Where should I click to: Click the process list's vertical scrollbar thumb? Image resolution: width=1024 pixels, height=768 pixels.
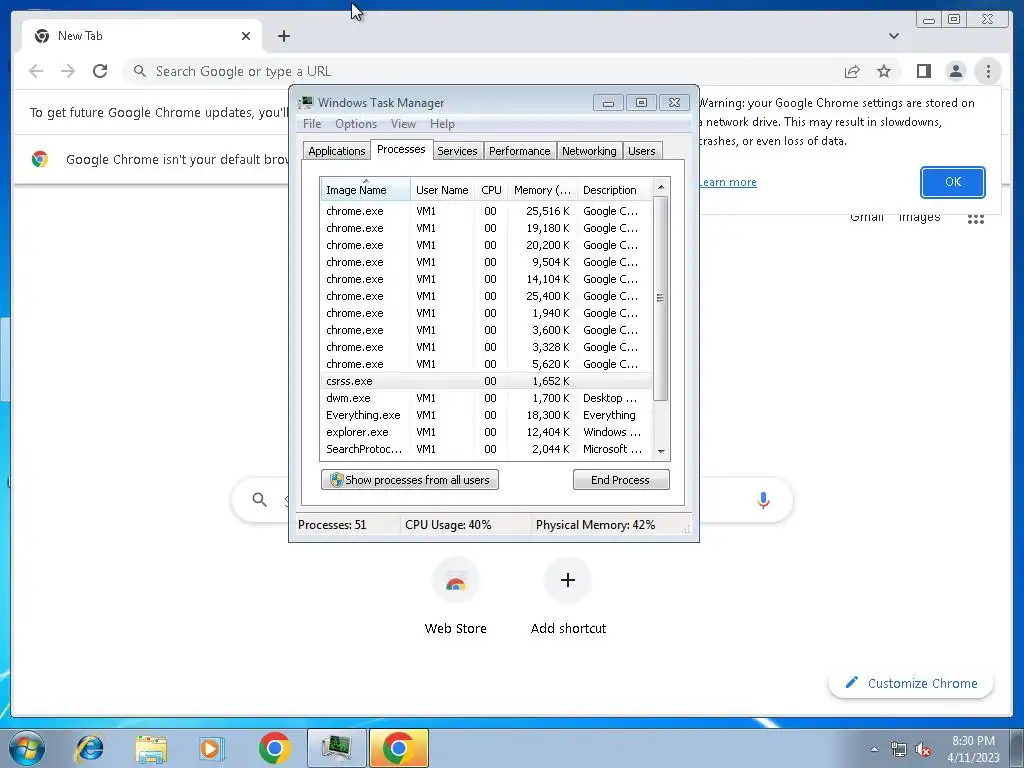(x=660, y=298)
